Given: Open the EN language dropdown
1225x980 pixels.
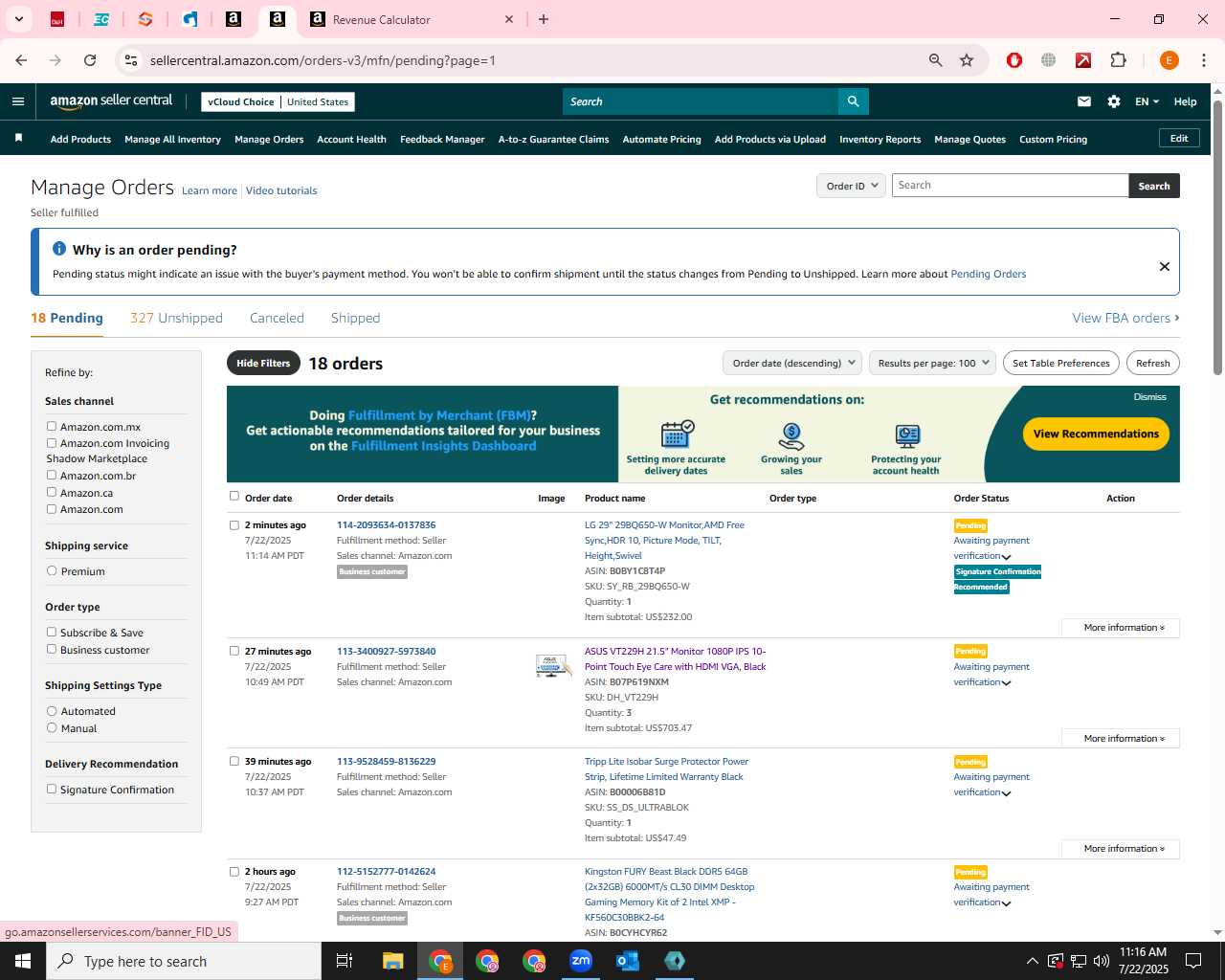Looking at the screenshot, I should [1147, 101].
